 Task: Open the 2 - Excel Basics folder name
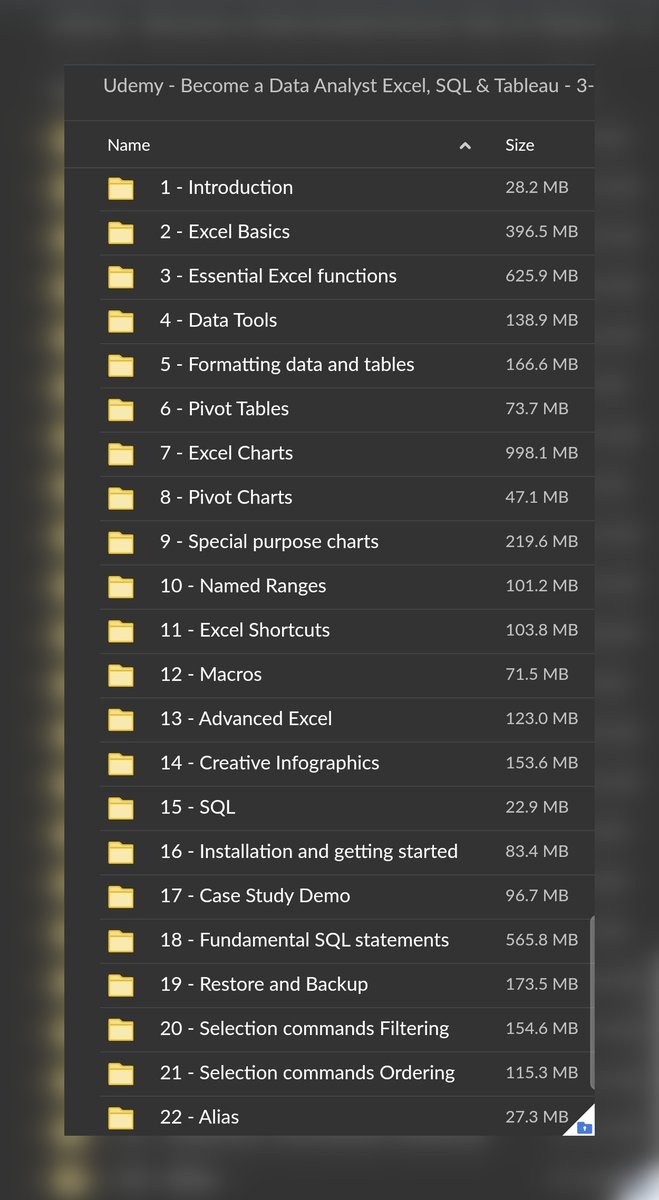coord(225,231)
